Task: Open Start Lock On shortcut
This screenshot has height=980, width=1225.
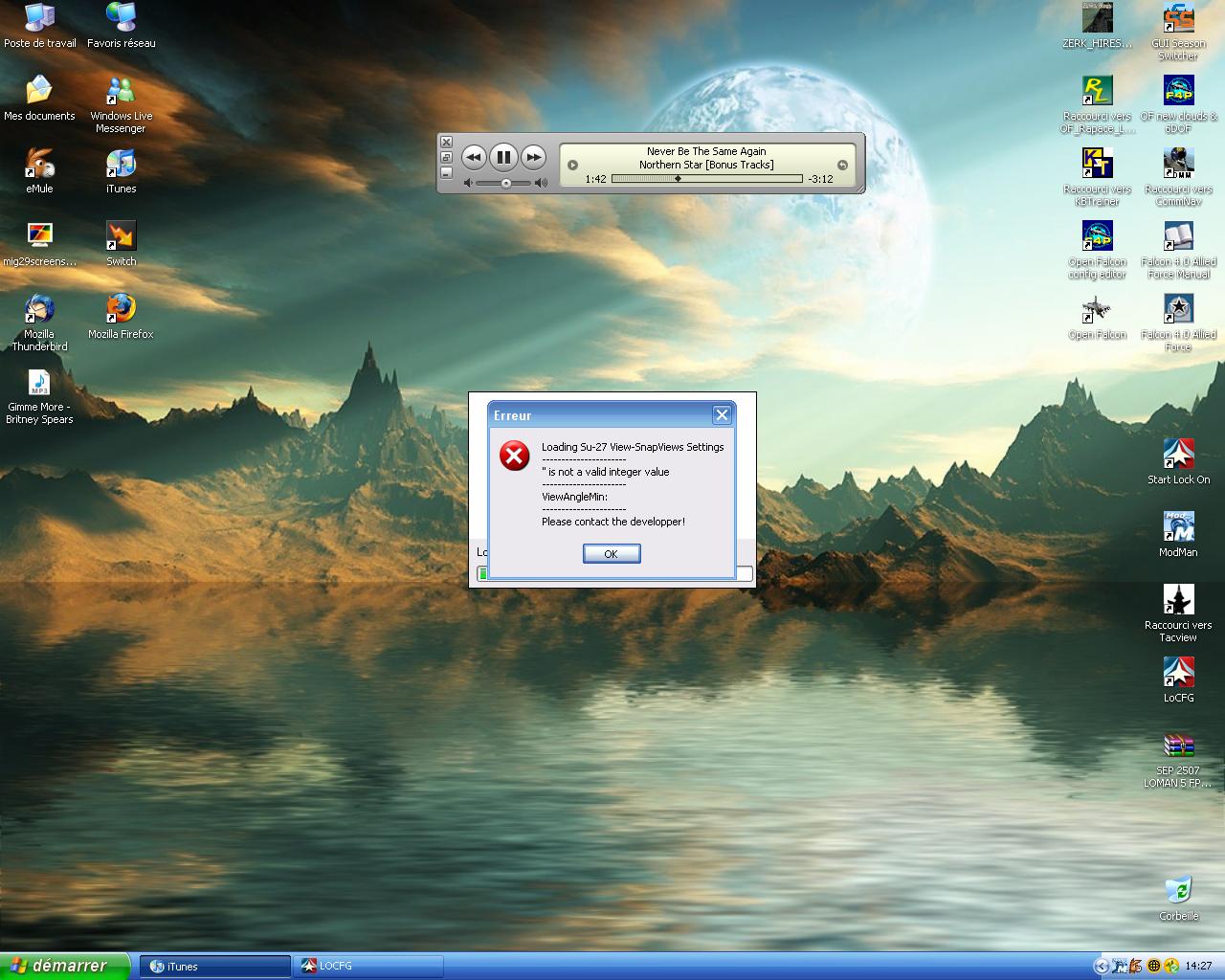Action: (1178, 455)
